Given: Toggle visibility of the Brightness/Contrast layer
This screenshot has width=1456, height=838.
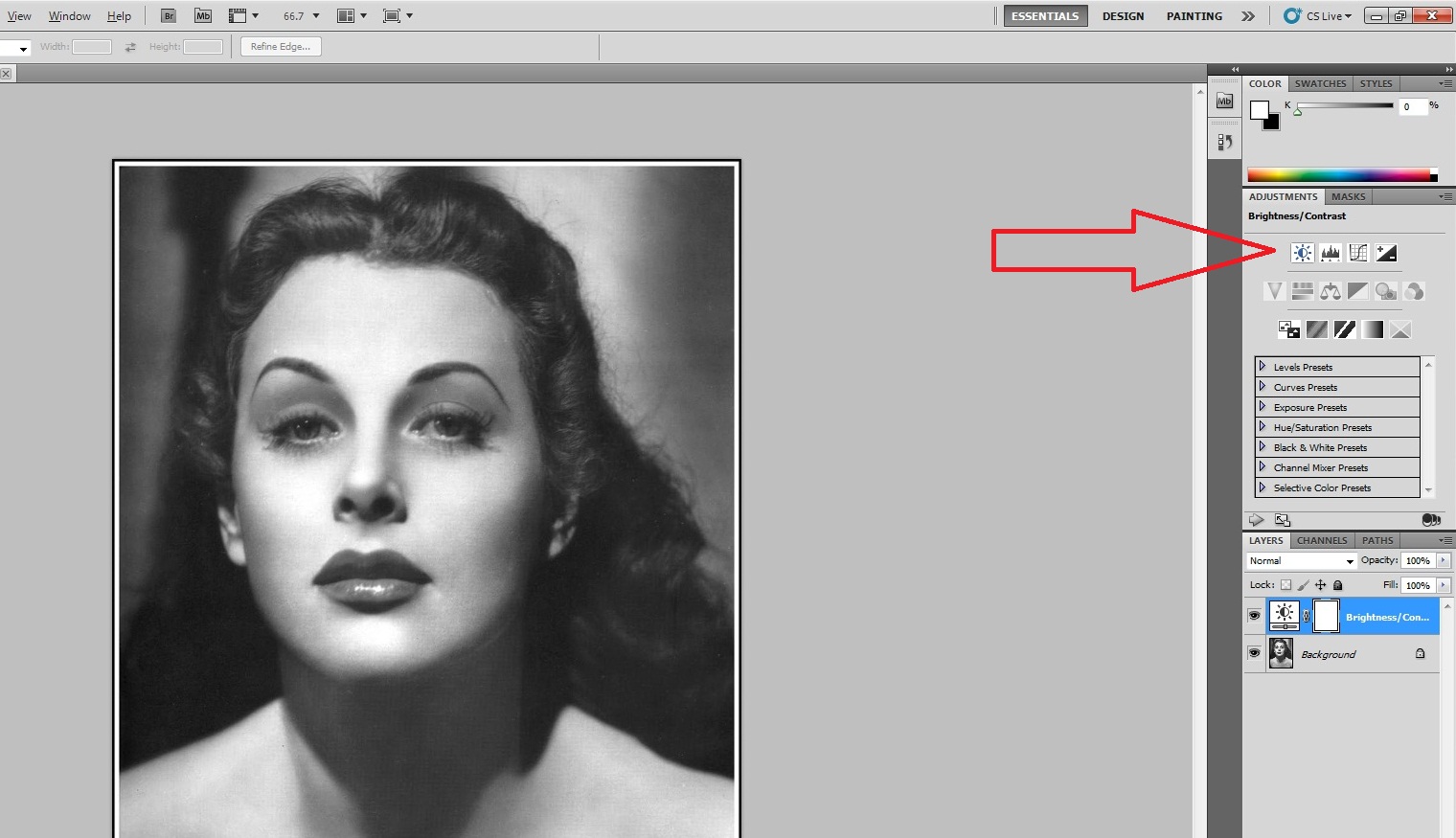Looking at the screenshot, I should click(x=1254, y=616).
